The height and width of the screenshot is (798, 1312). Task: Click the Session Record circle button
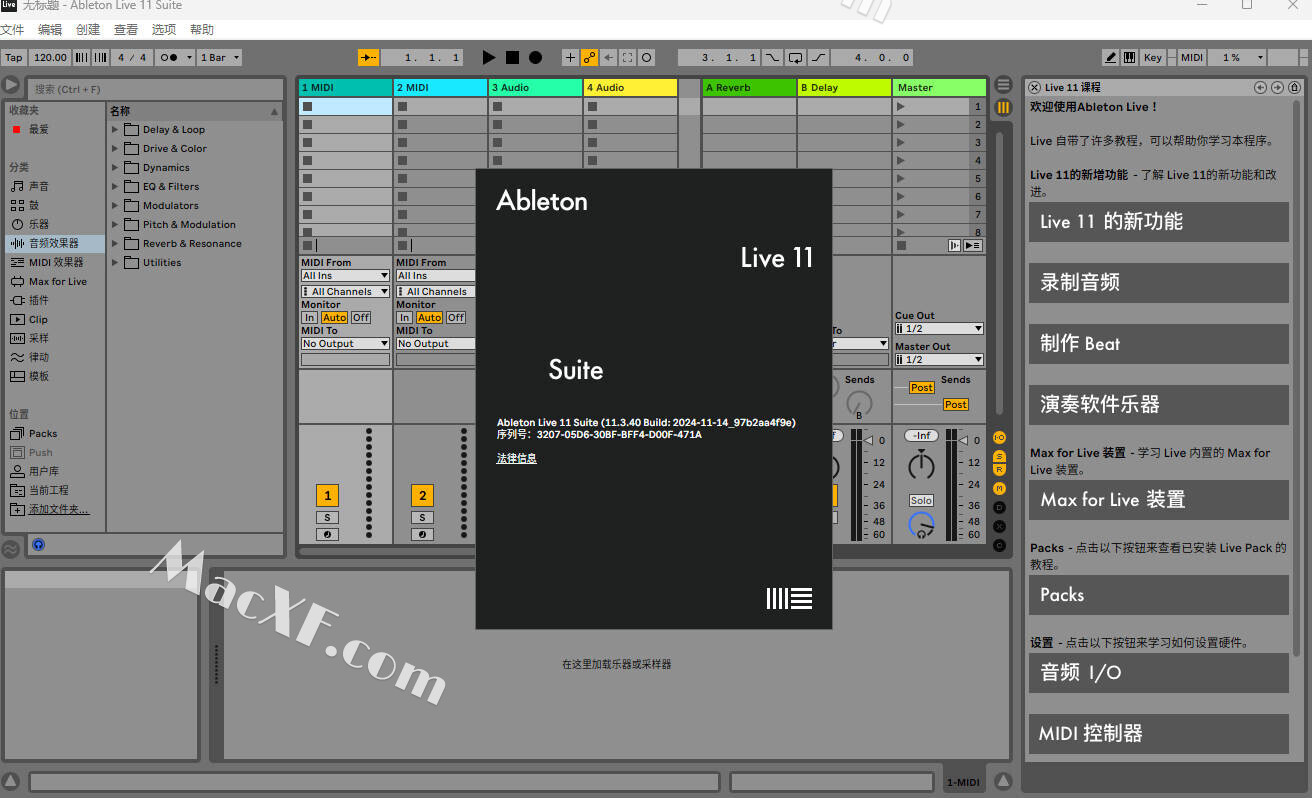pyautogui.click(x=646, y=58)
